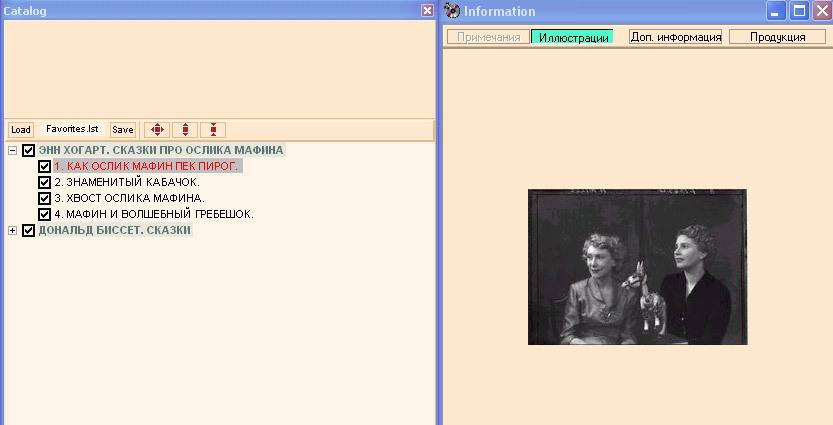Screen dimensions: 833x425
Task: Minimize the Information window
Action: (x=775, y=11)
